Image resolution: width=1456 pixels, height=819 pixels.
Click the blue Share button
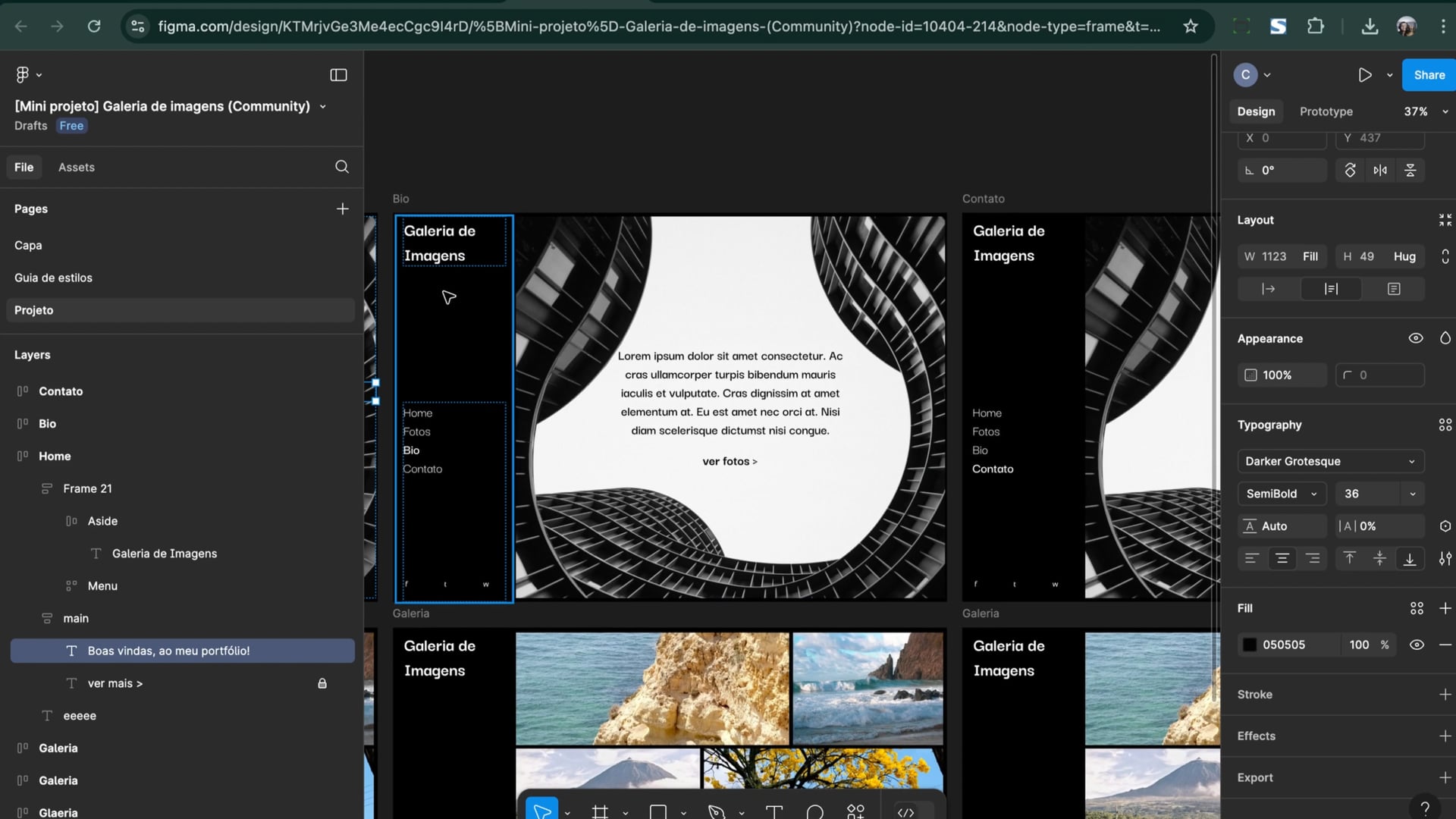coord(1429,75)
